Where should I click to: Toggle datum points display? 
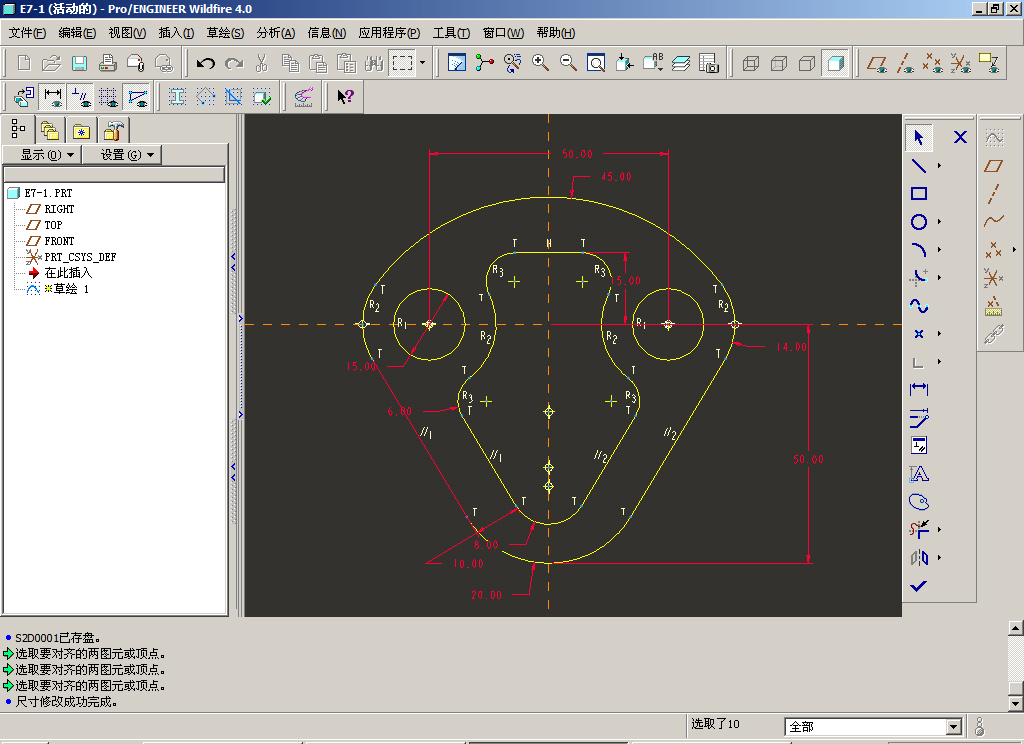933,63
